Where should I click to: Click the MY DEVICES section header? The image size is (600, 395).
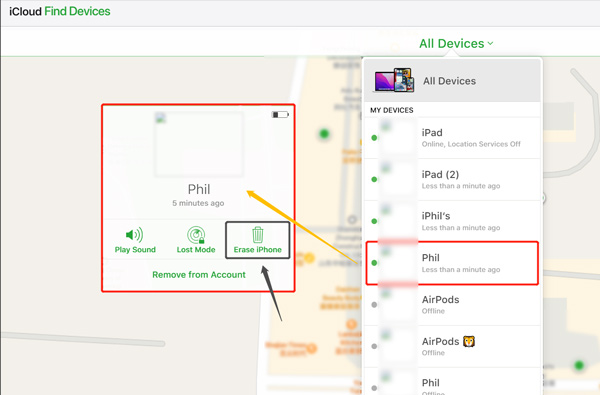391,110
